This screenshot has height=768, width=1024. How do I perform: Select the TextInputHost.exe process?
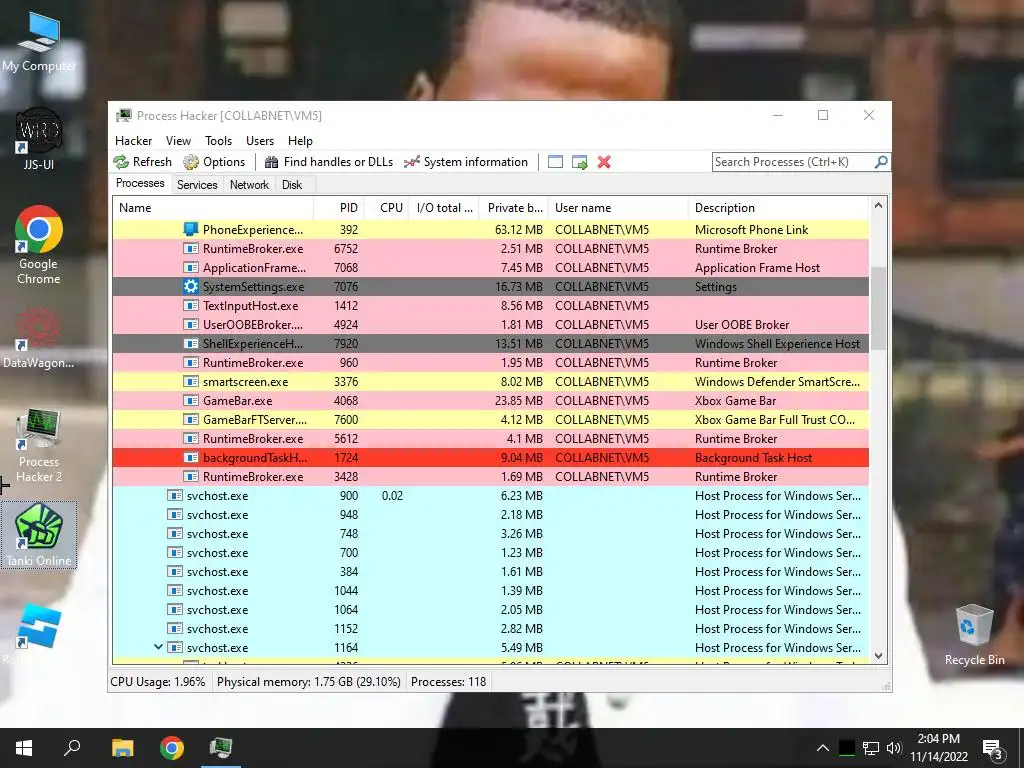click(x=490, y=306)
